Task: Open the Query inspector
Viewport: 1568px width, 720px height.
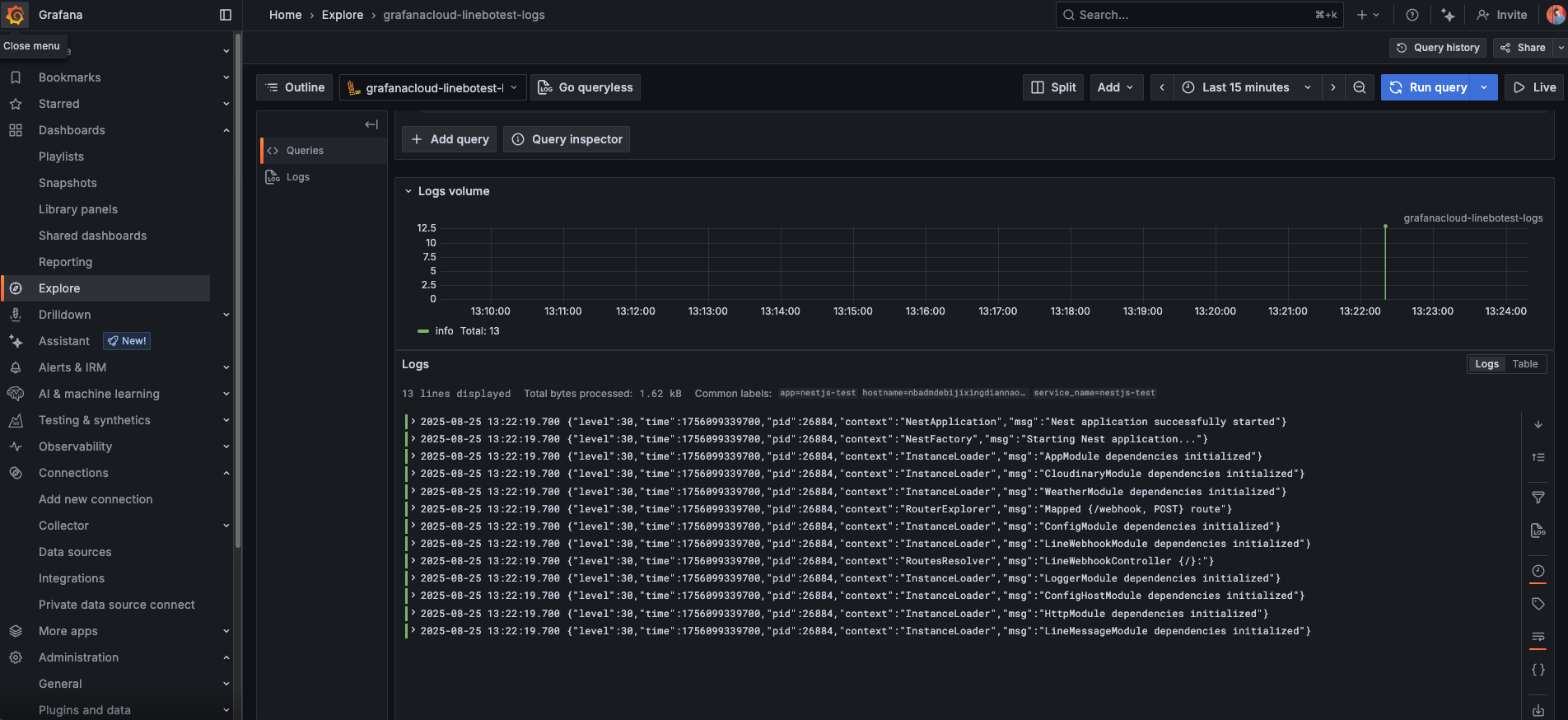Action: click(567, 139)
